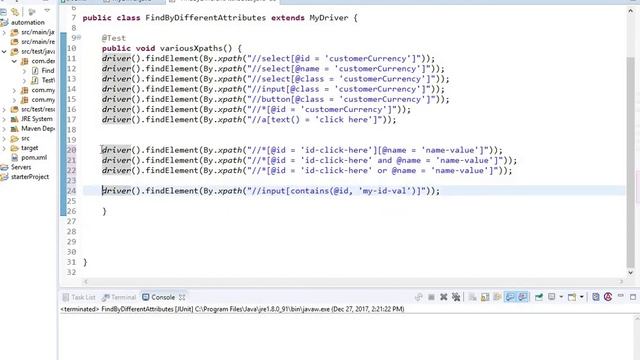The width and height of the screenshot is (640, 360).
Task: Click the Pin Console icon
Action: point(539,297)
